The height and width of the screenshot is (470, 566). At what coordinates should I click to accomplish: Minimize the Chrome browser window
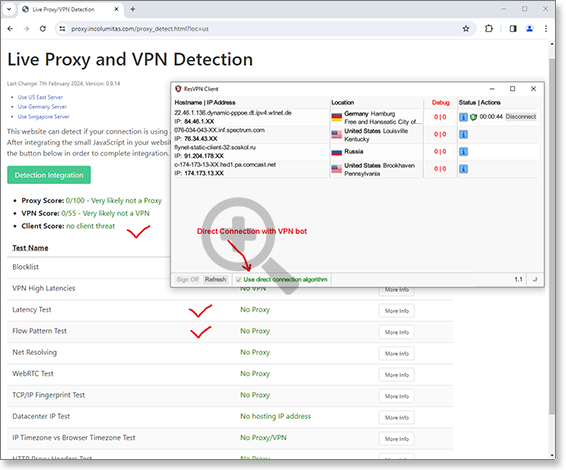[x=504, y=9]
